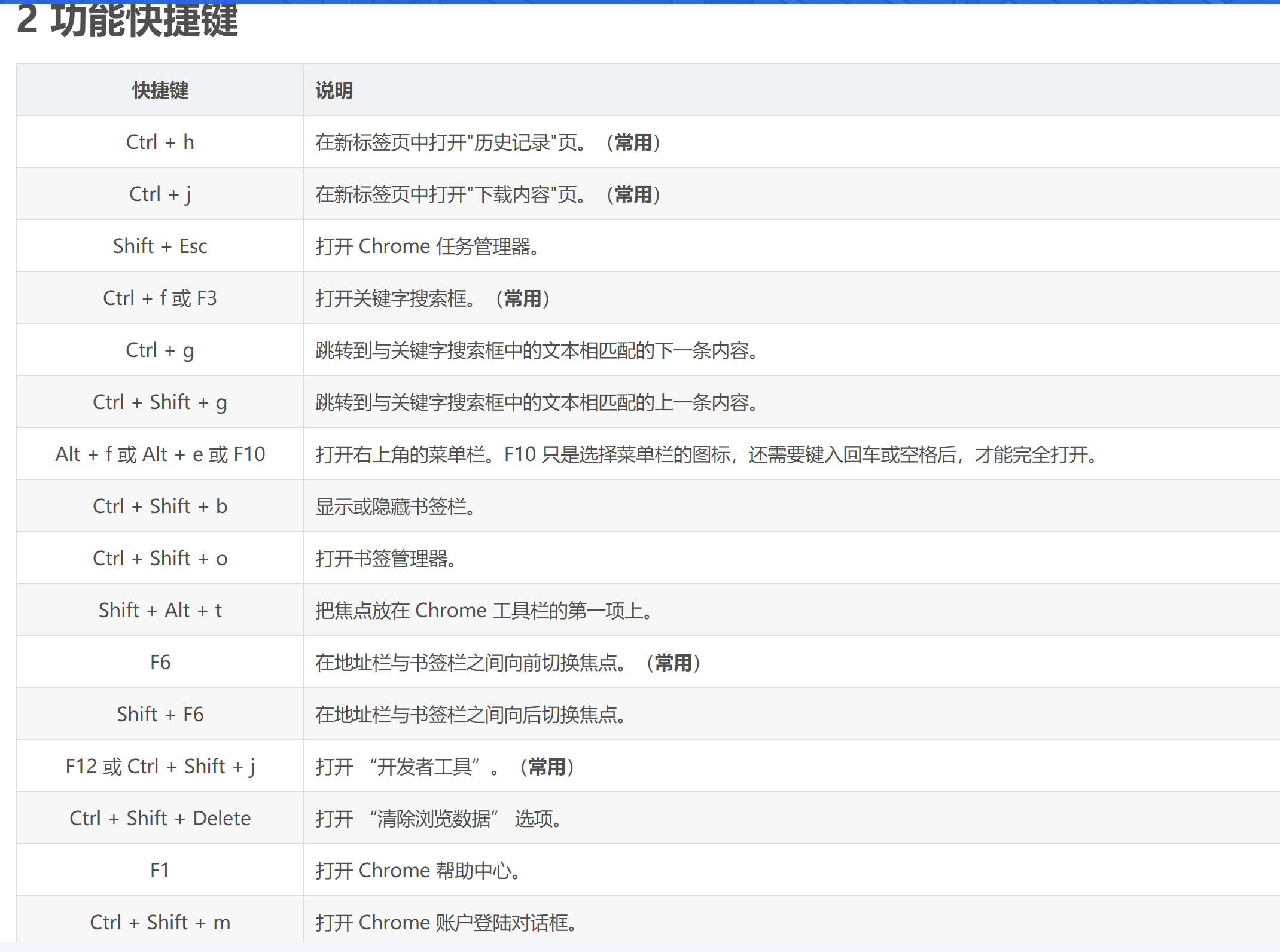
Task: Click the 'Ctrl + f 或 F3' shortcut cell
Action: 160,298
